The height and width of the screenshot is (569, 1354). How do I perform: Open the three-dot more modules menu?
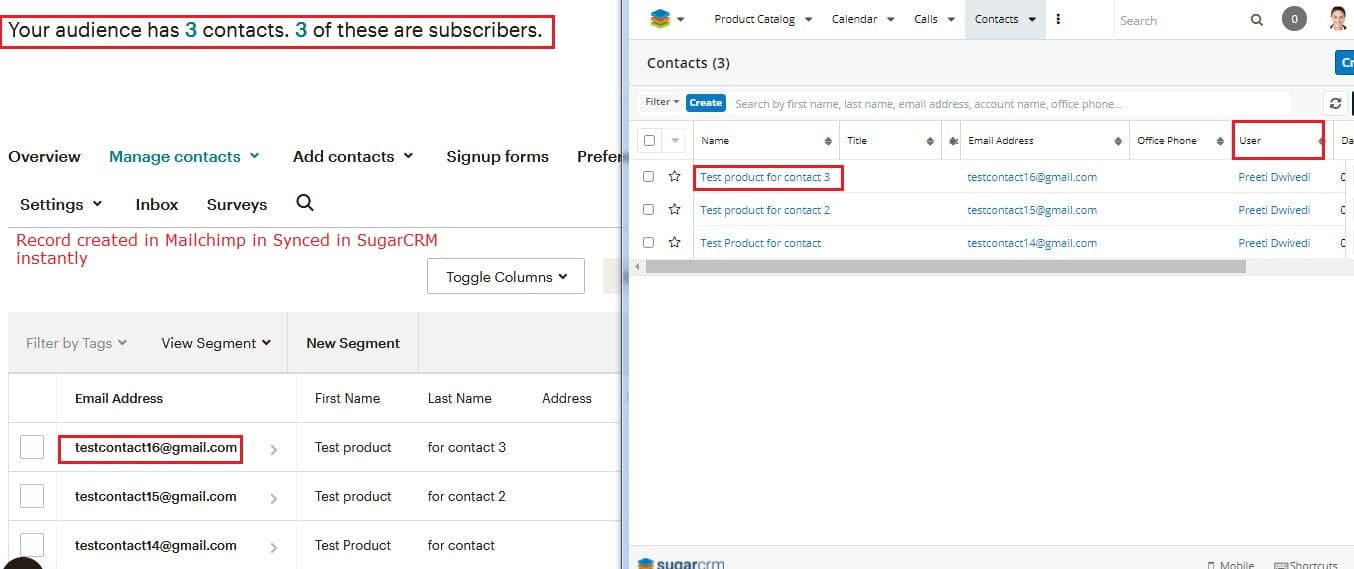(1058, 19)
